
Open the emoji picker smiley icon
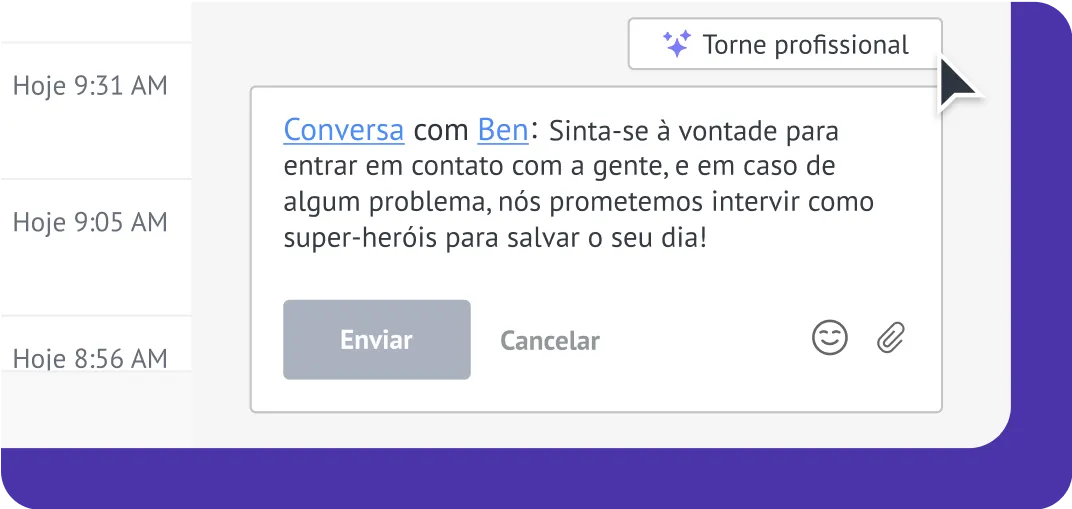(829, 339)
